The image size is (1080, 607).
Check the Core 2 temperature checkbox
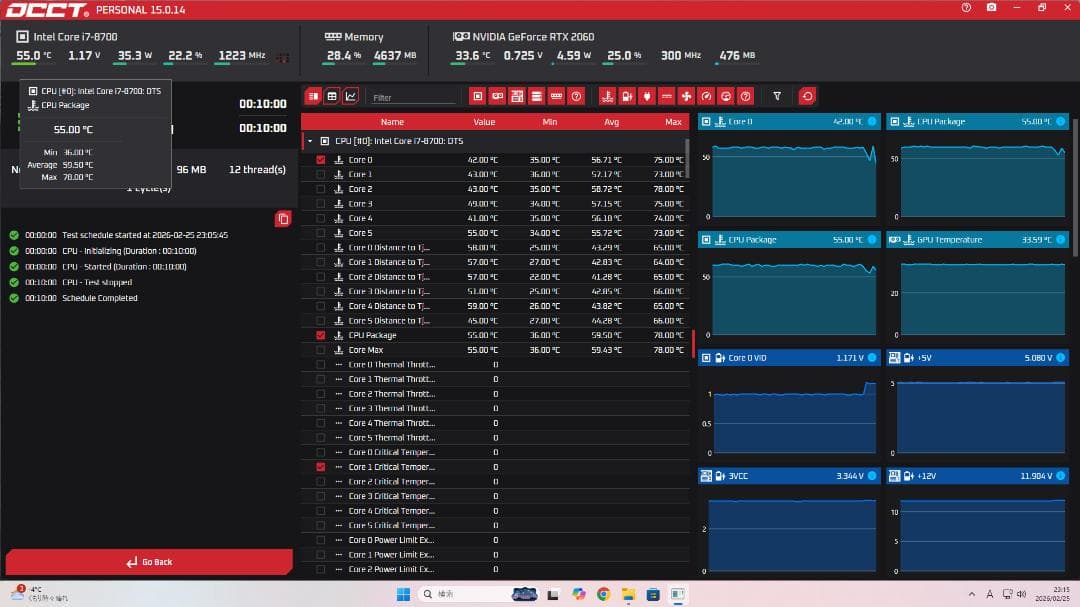coord(321,189)
